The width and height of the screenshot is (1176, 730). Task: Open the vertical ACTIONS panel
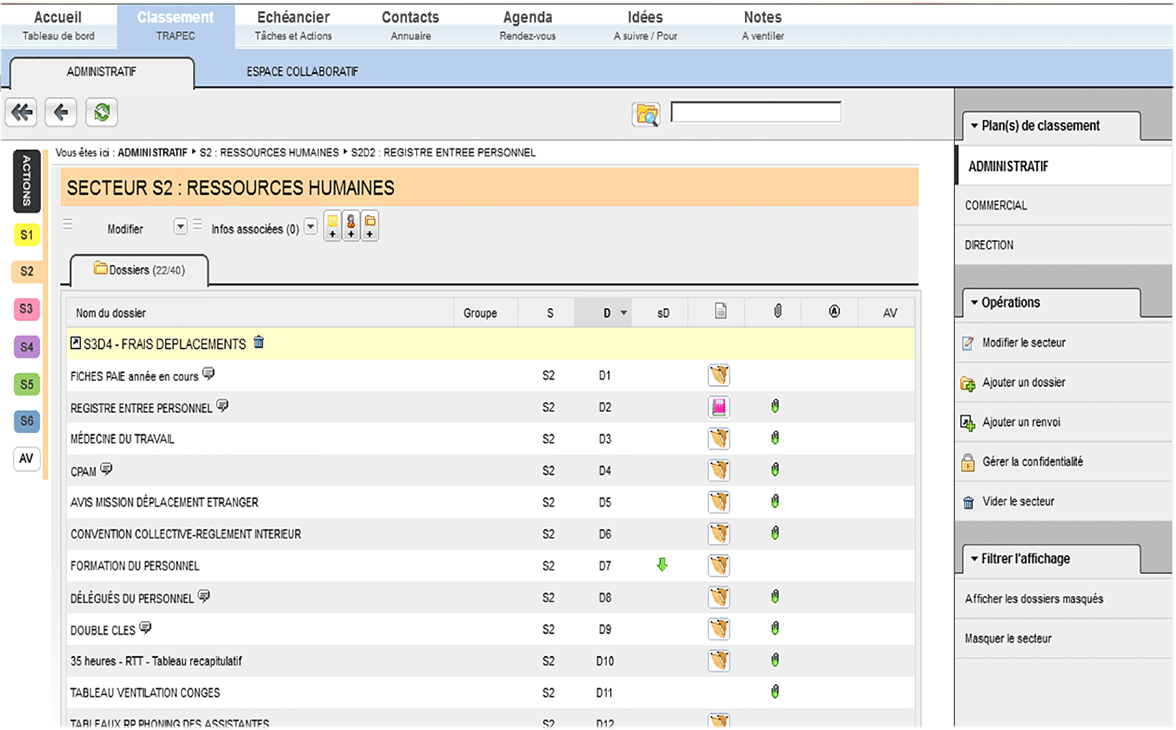pos(26,181)
